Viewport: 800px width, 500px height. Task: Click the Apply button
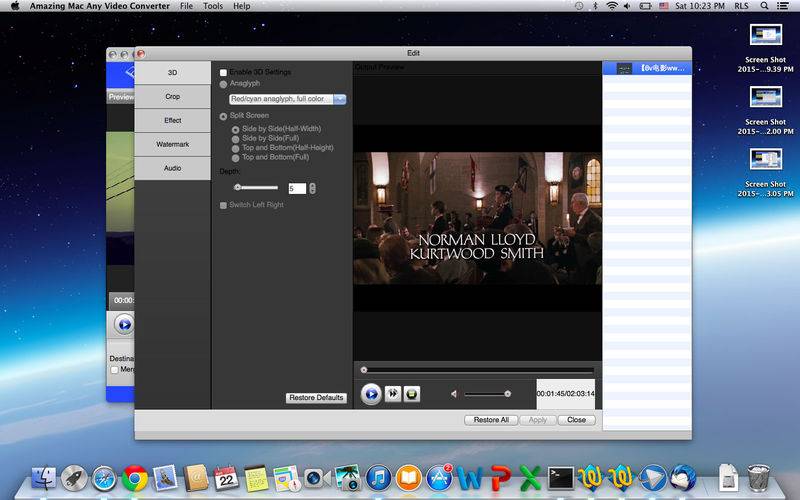click(x=538, y=420)
